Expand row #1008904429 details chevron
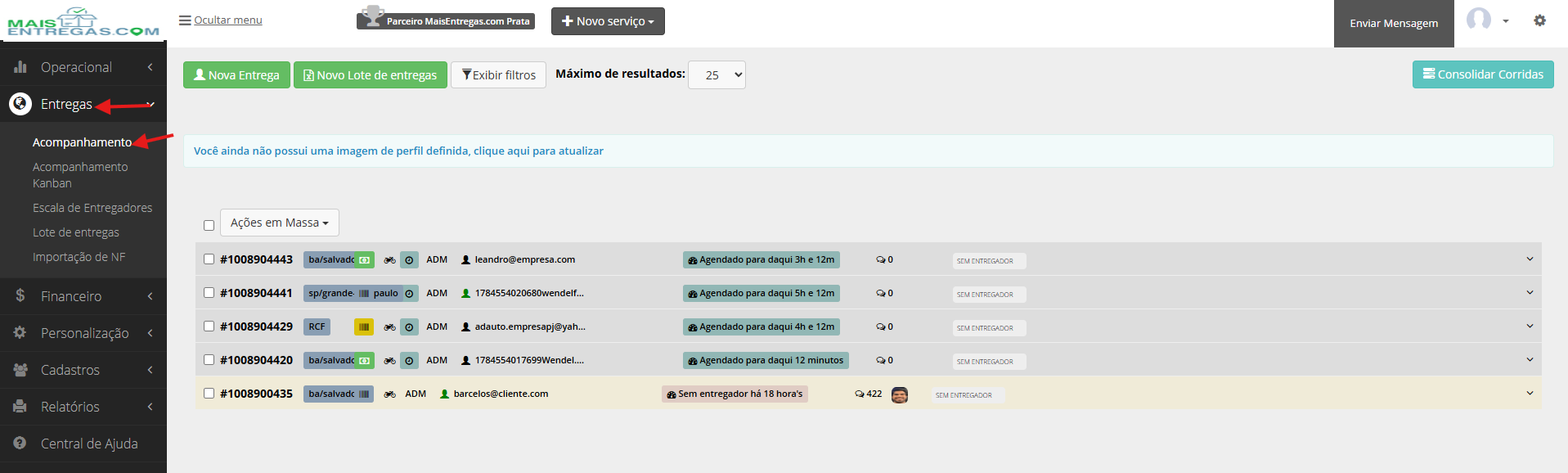This screenshot has height=473, width=1568. click(1530, 327)
